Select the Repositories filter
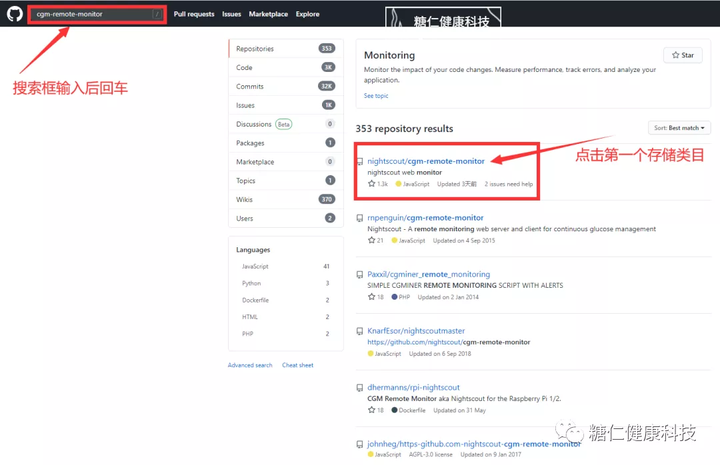This screenshot has width=720, height=465. tap(286, 49)
